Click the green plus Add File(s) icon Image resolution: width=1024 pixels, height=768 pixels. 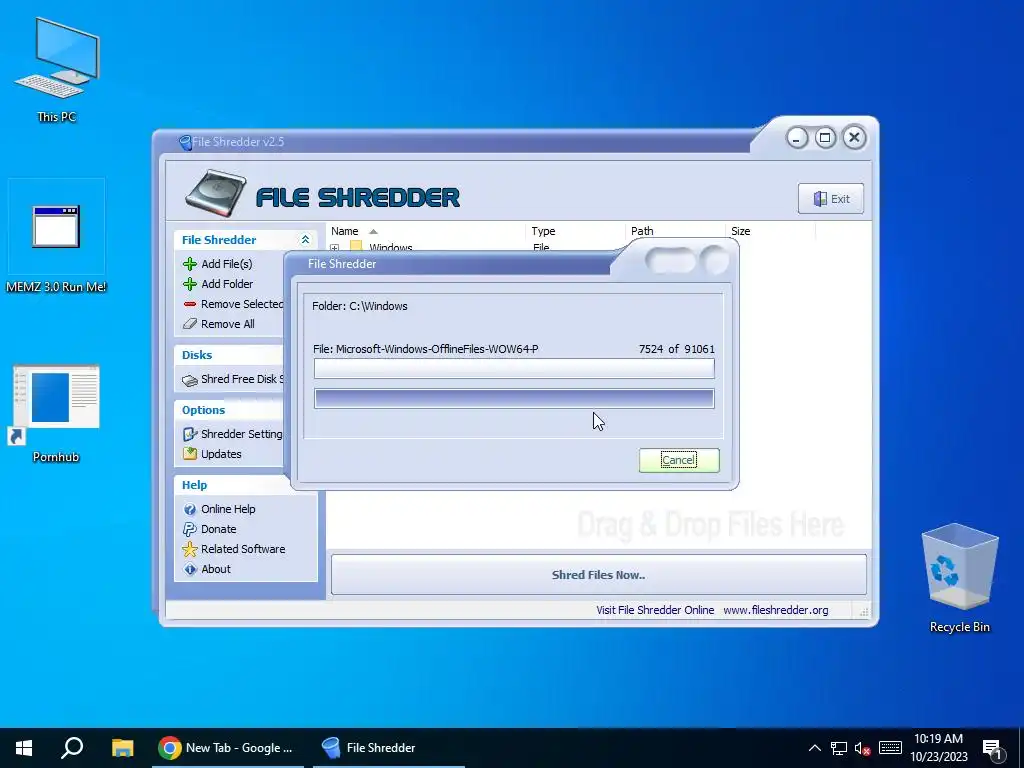(190, 264)
